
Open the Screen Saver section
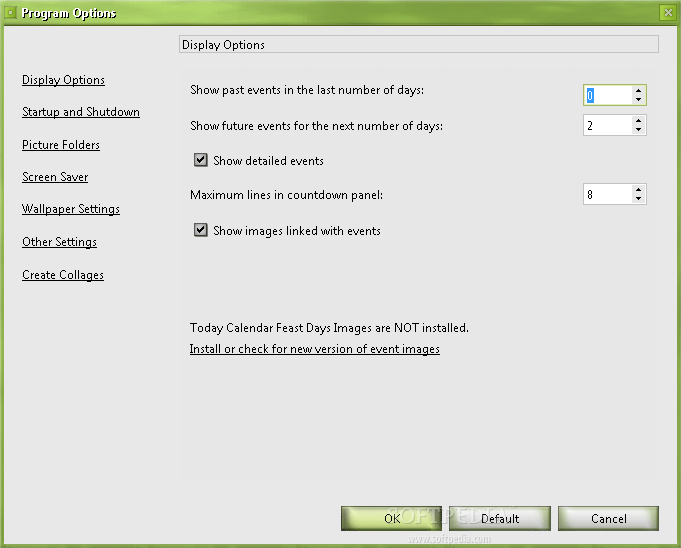coord(55,177)
